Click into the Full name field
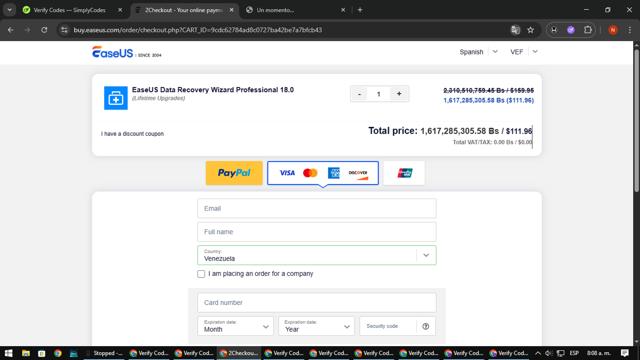This screenshot has height=360, width=640. [x=317, y=232]
